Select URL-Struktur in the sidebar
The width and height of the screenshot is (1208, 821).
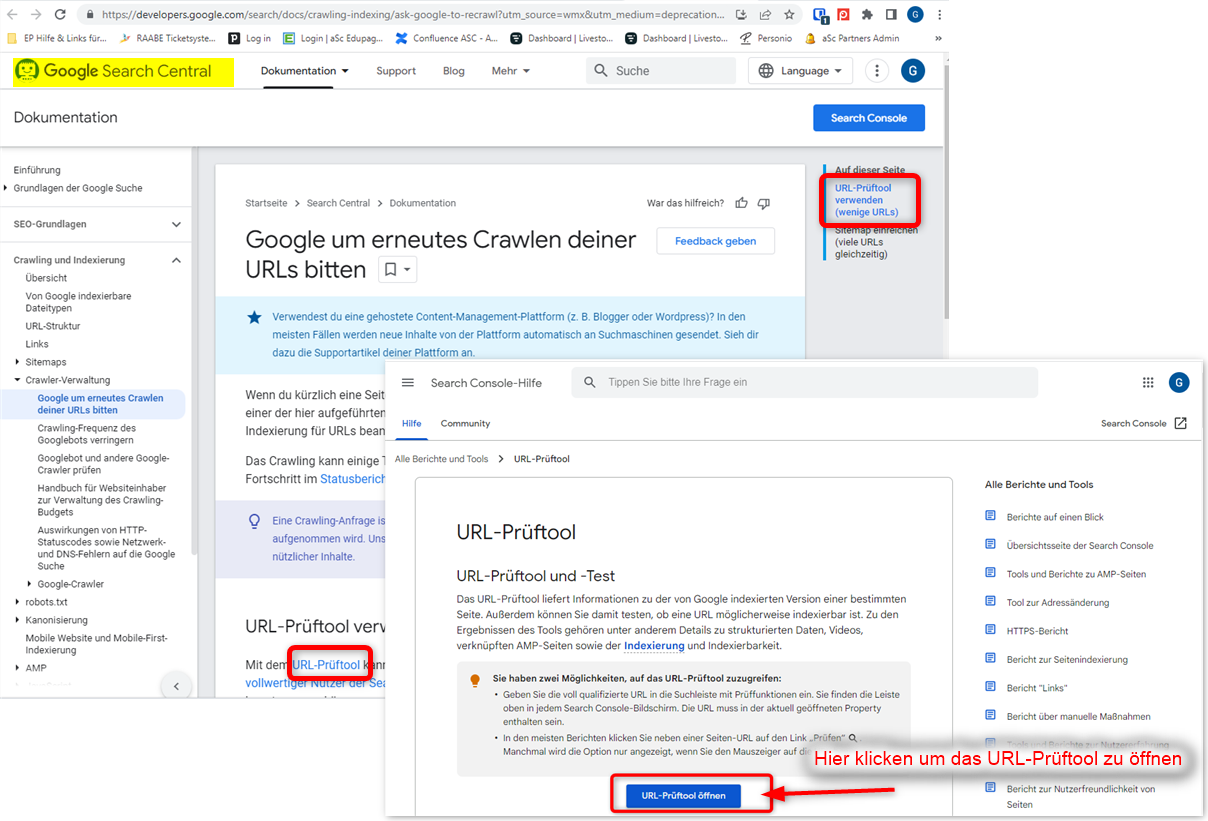click(x=53, y=326)
